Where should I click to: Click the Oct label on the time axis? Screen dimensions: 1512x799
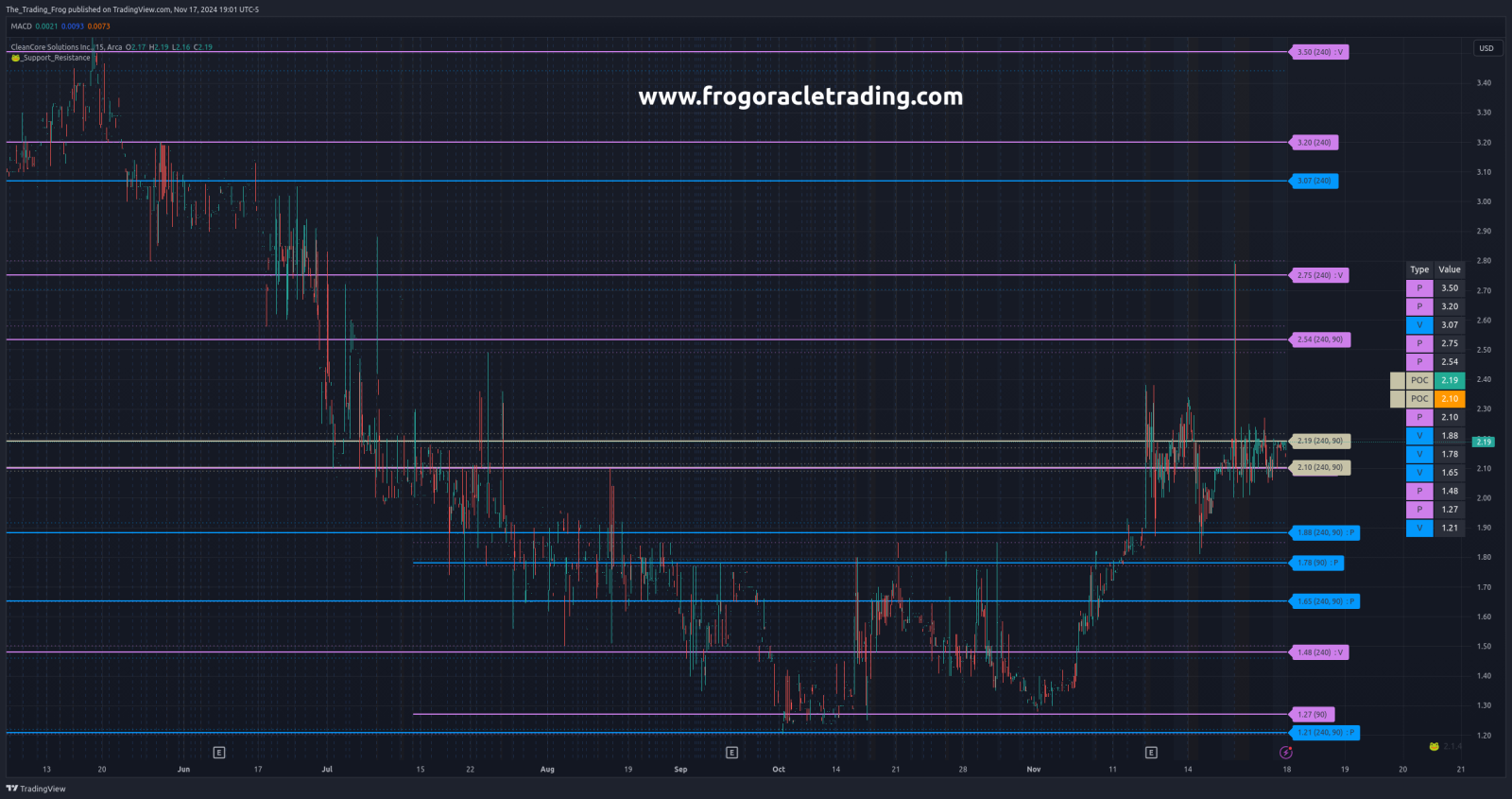779,770
